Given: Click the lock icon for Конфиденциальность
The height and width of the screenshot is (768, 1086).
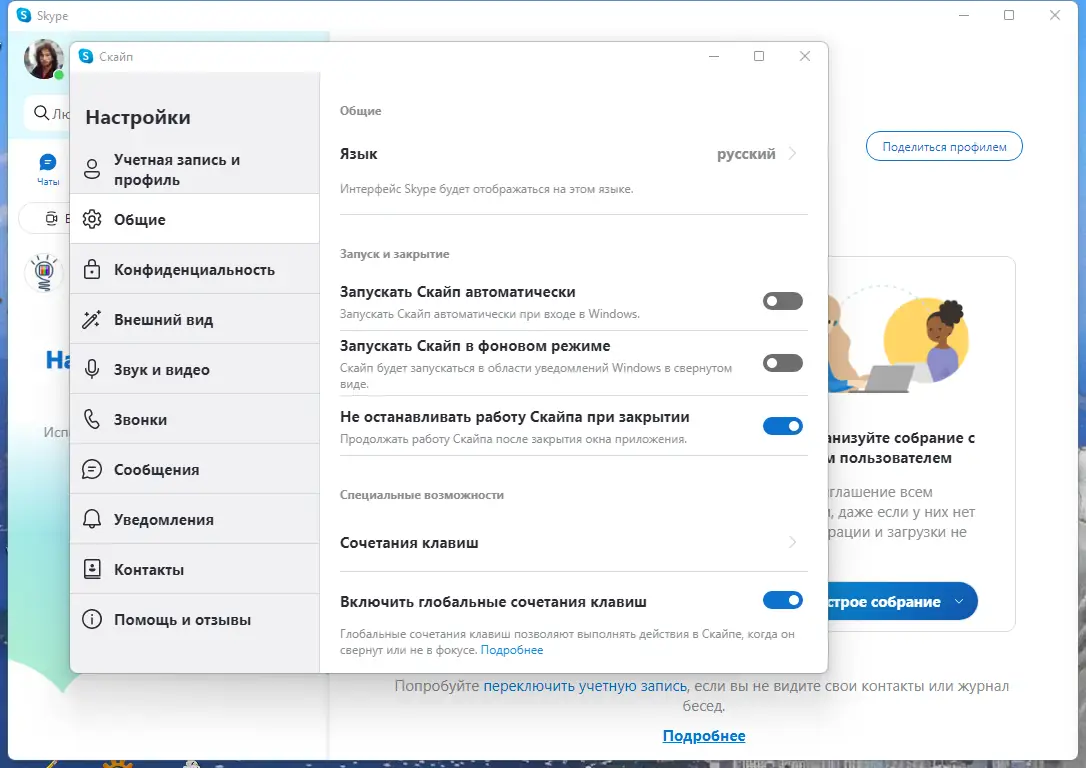Looking at the screenshot, I should pos(91,269).
